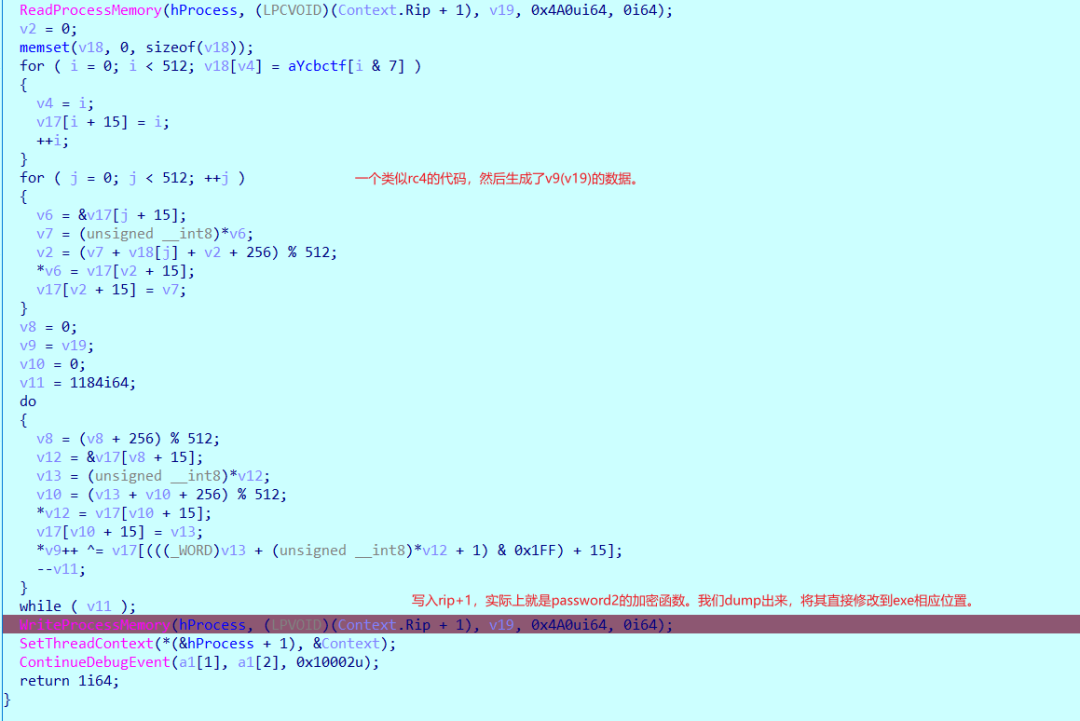Click the 'return 1i64;' statement

(x=69, y=680)
